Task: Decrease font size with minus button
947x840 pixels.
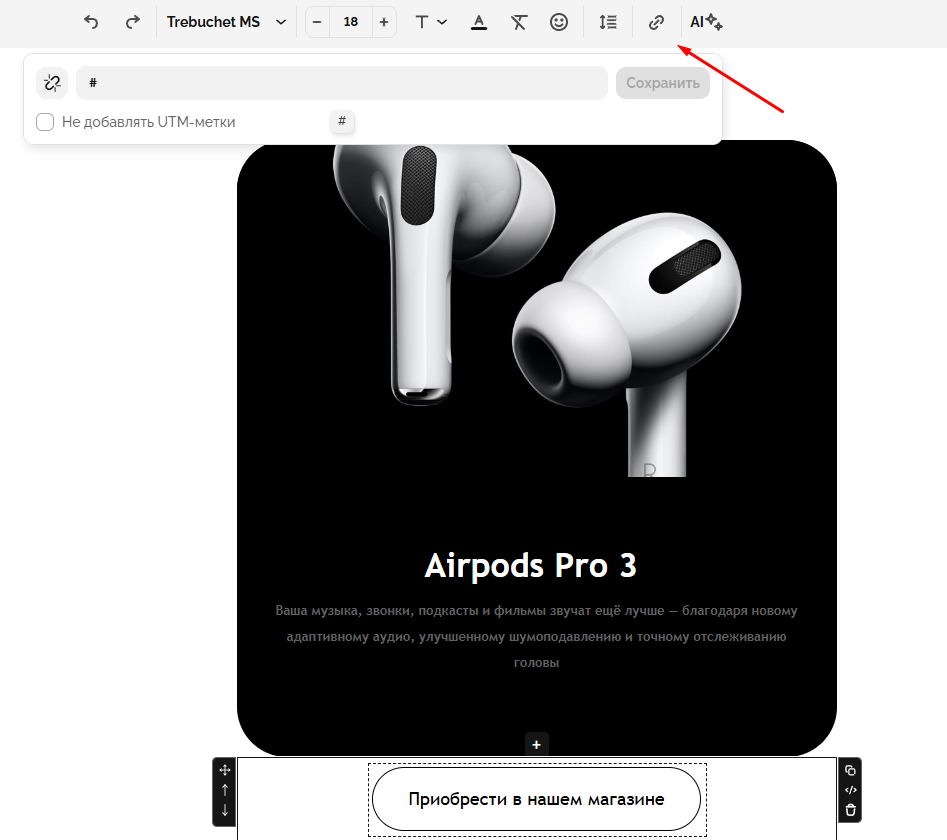Action: coord(317,22)
